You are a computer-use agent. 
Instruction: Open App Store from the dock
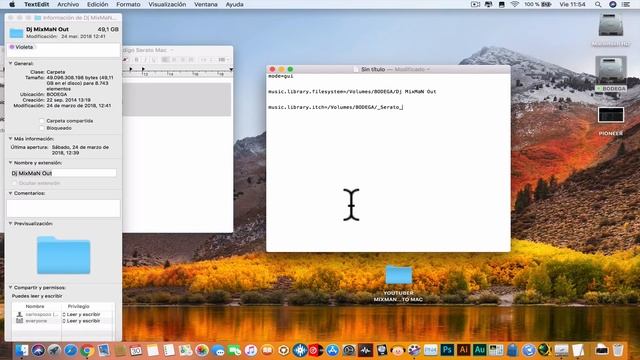click(333, 350)
